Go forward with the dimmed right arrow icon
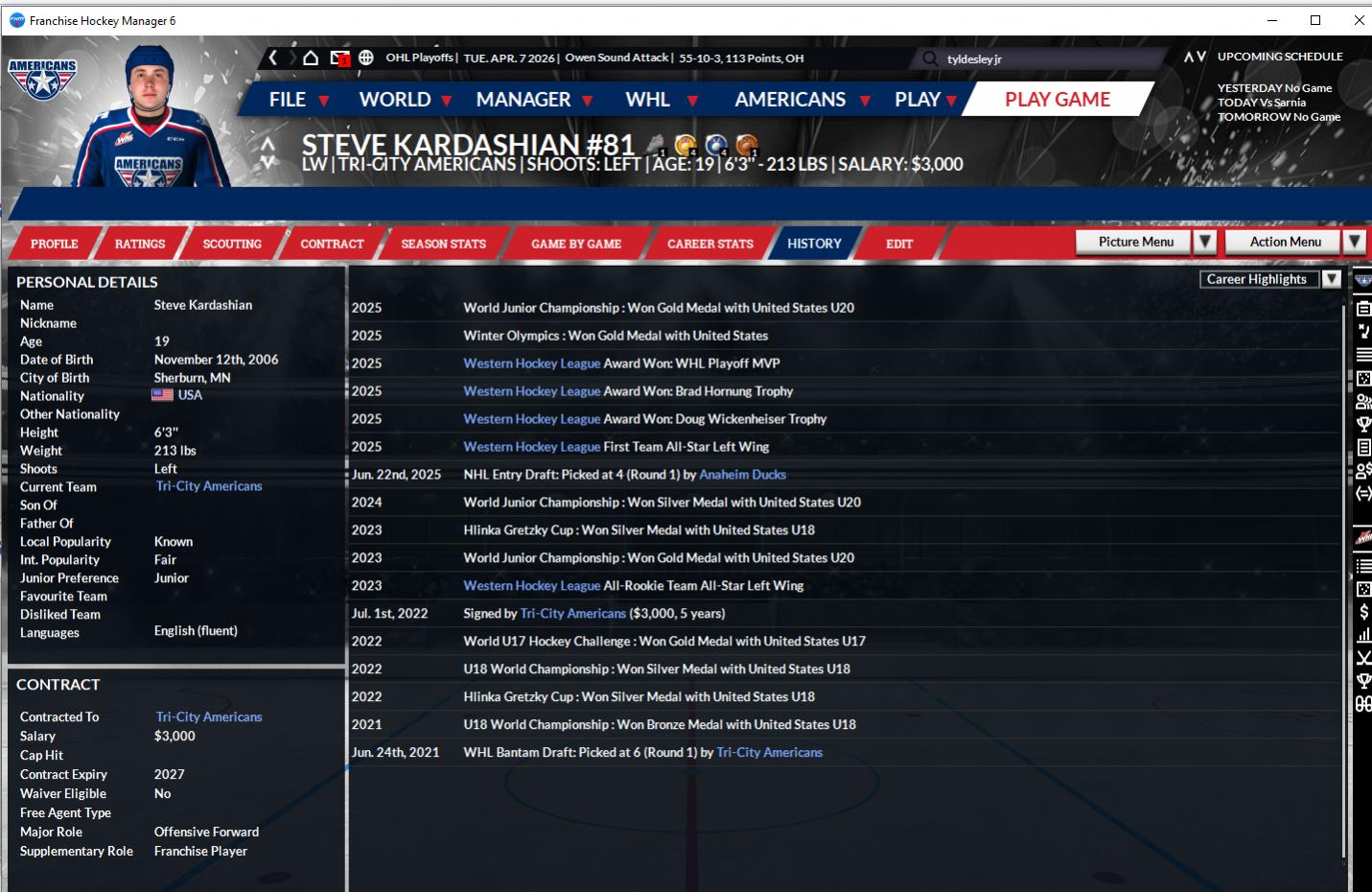The image size is (1372, 892). pyautogui.click(x=291, y=58)
